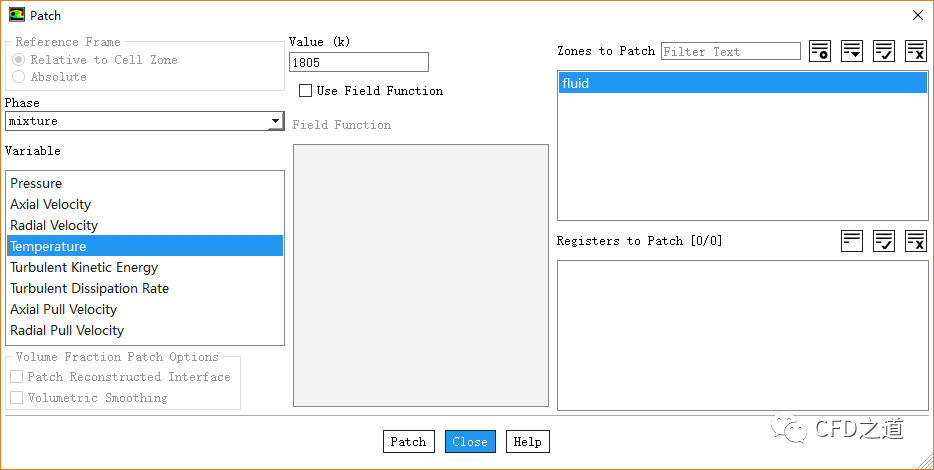
Task: Select all zones in Zones to Patch
Action: 884,51
